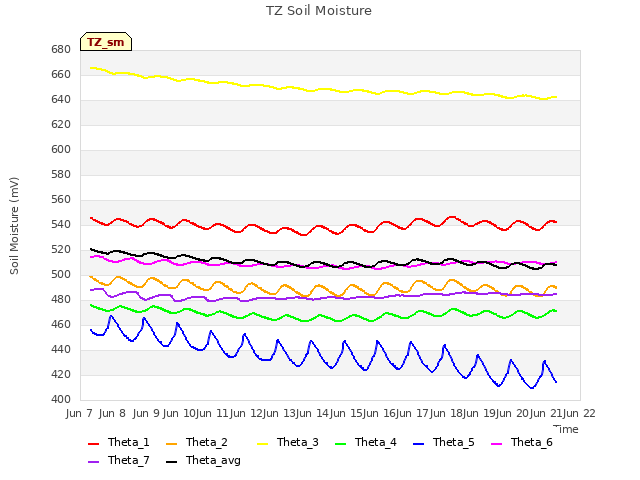This screenshot has height=480, width=640.
Task: Click the Theta_4 green legend swatch
Action: click(340, 443)
